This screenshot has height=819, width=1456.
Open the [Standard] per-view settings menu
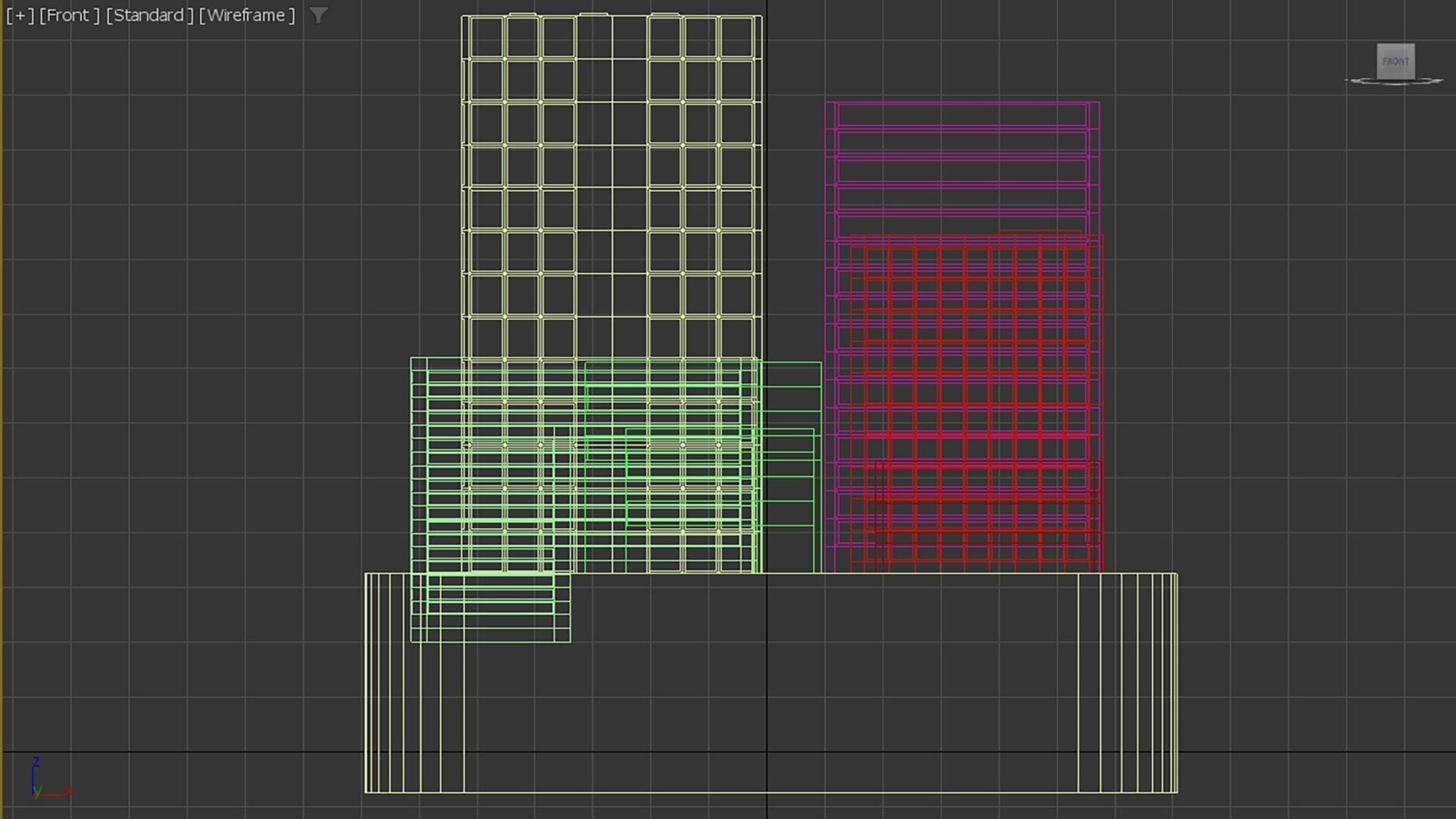click(x=149, y=15)
